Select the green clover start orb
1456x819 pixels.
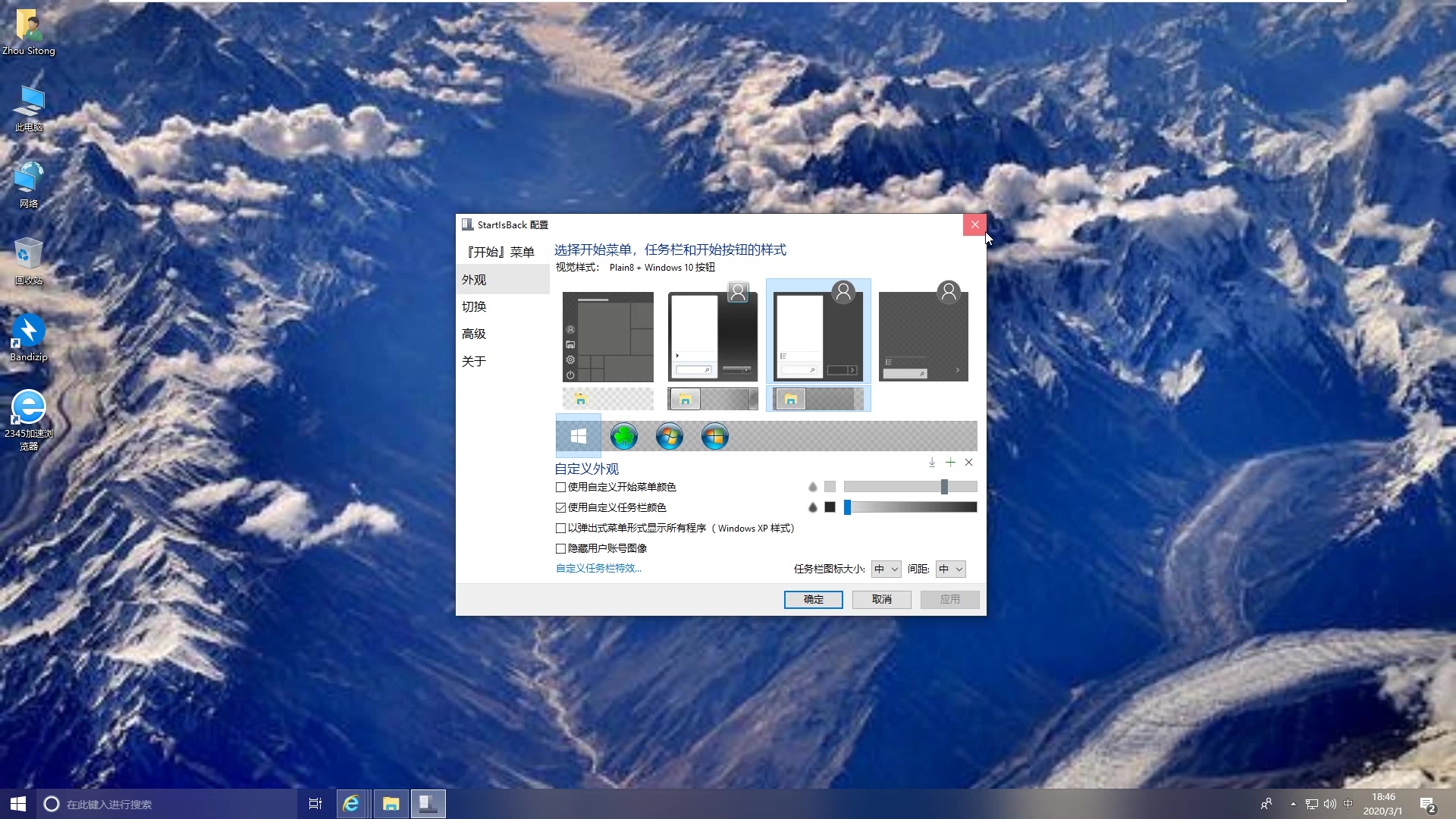[624, 436]
